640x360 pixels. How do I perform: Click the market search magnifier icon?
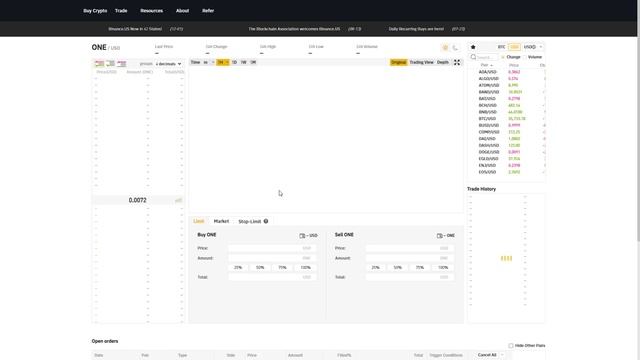(x=473, y=57)
